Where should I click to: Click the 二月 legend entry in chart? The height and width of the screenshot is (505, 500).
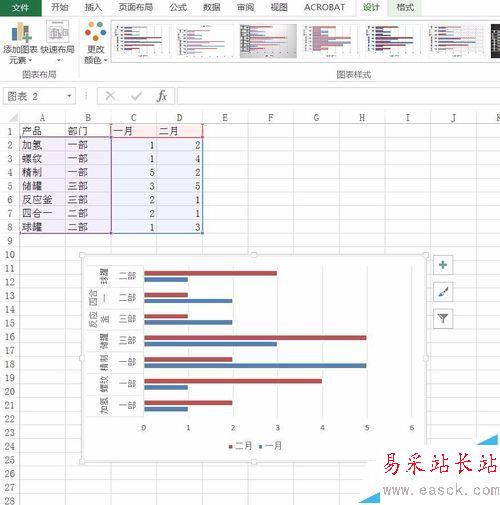(x=240, y=446)
